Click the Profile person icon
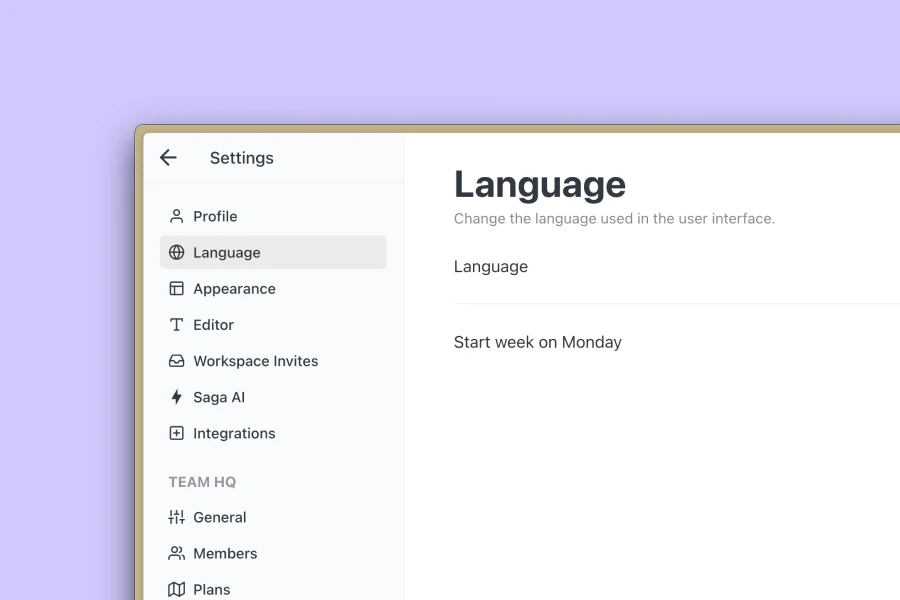 tap(176, 216)
